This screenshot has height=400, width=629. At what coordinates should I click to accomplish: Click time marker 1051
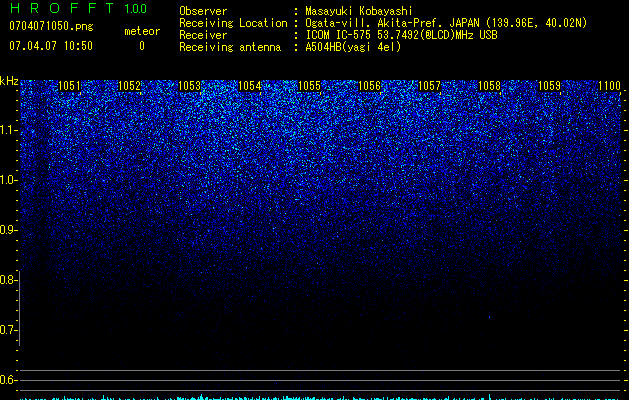pyautogui.click(x=69, y=86)
